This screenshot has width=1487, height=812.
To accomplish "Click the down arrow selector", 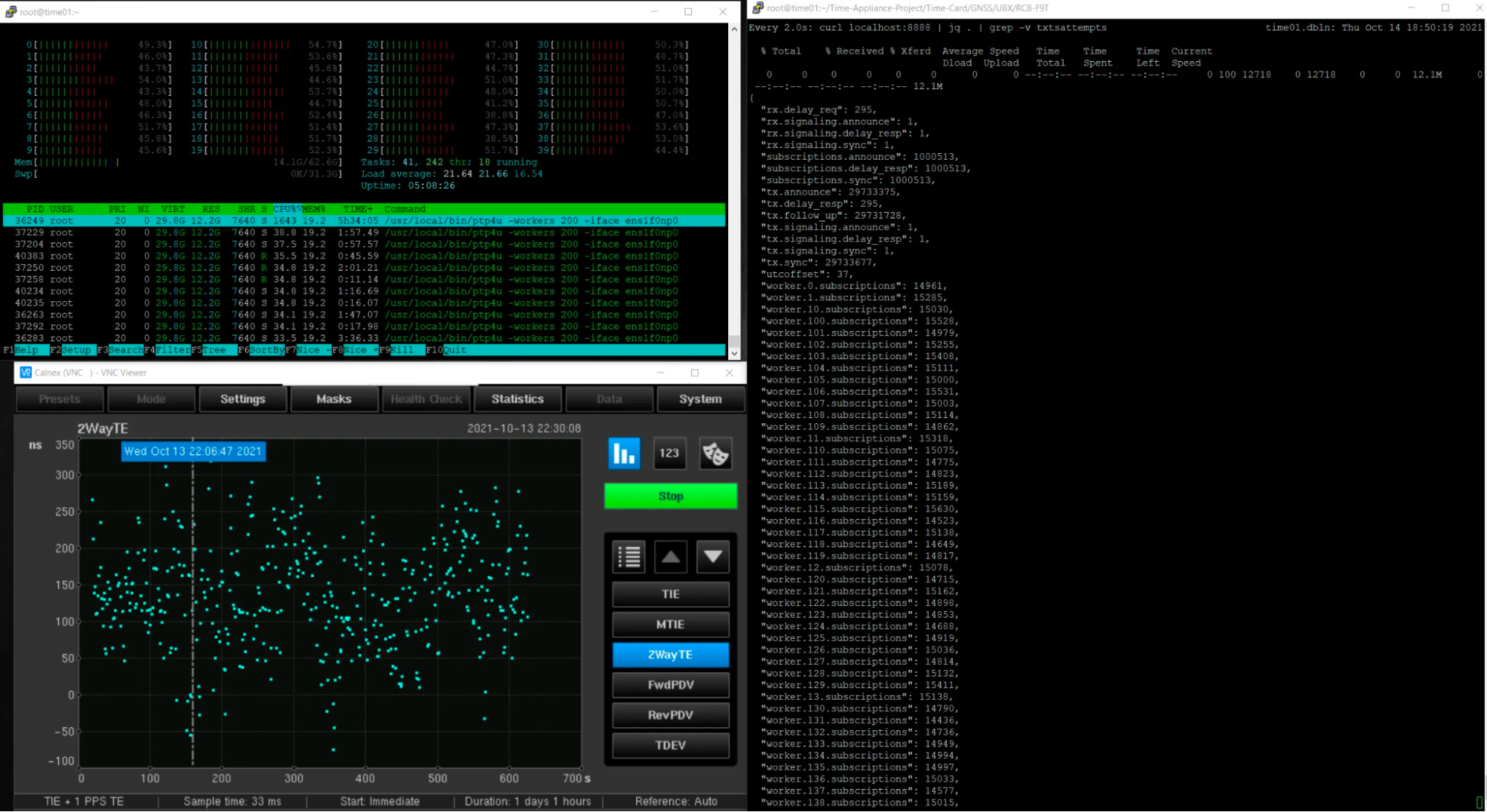I will 712,556.
